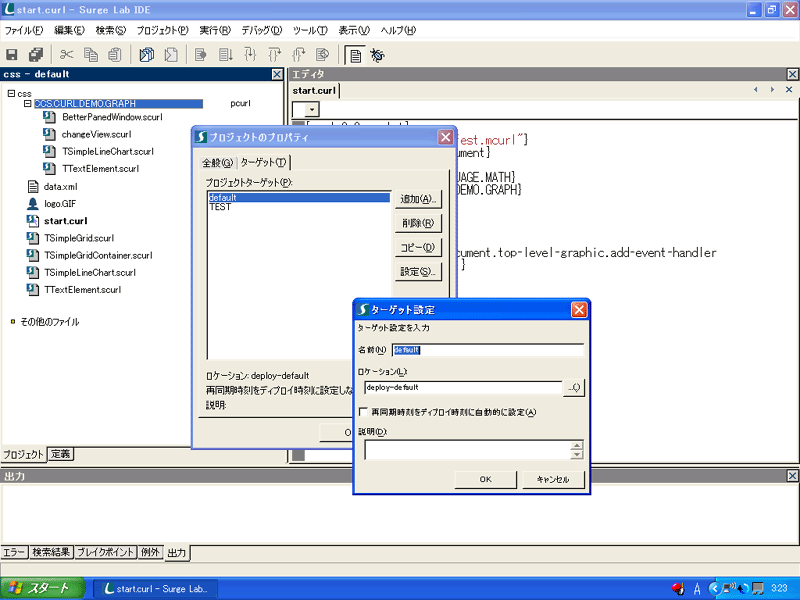Click the run file icon
Viewport: 800px width, 600px height.
(x=171, y=55)
